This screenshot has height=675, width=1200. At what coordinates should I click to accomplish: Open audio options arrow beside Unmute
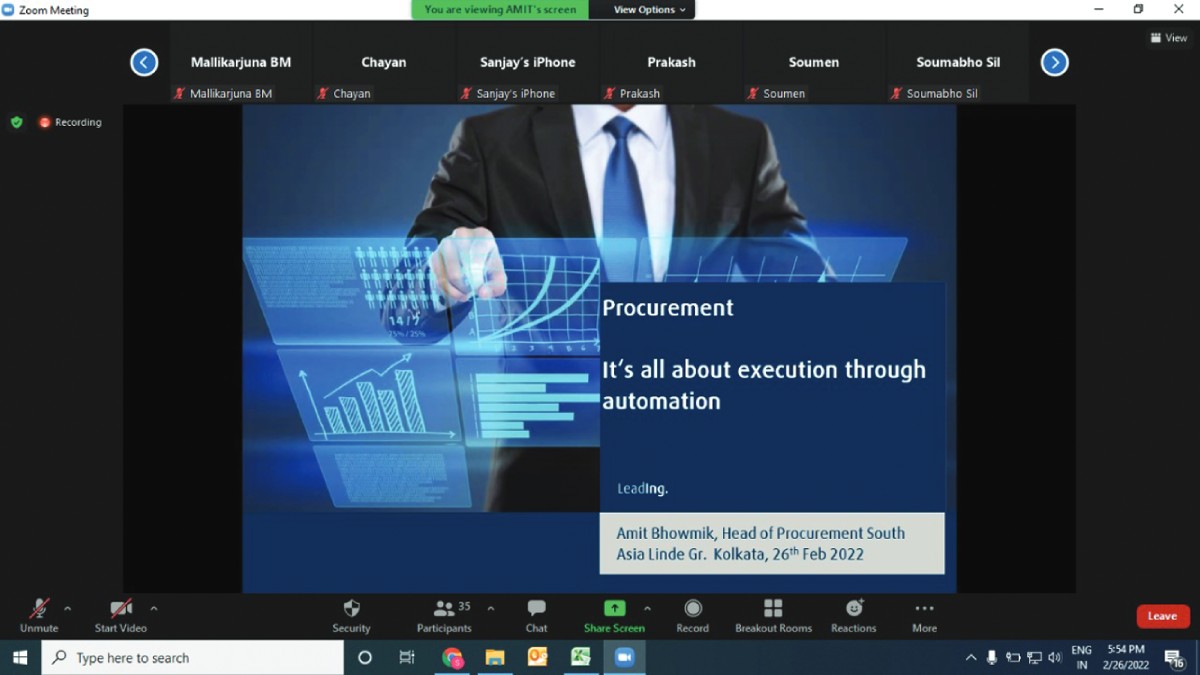[x=68, y=608]
